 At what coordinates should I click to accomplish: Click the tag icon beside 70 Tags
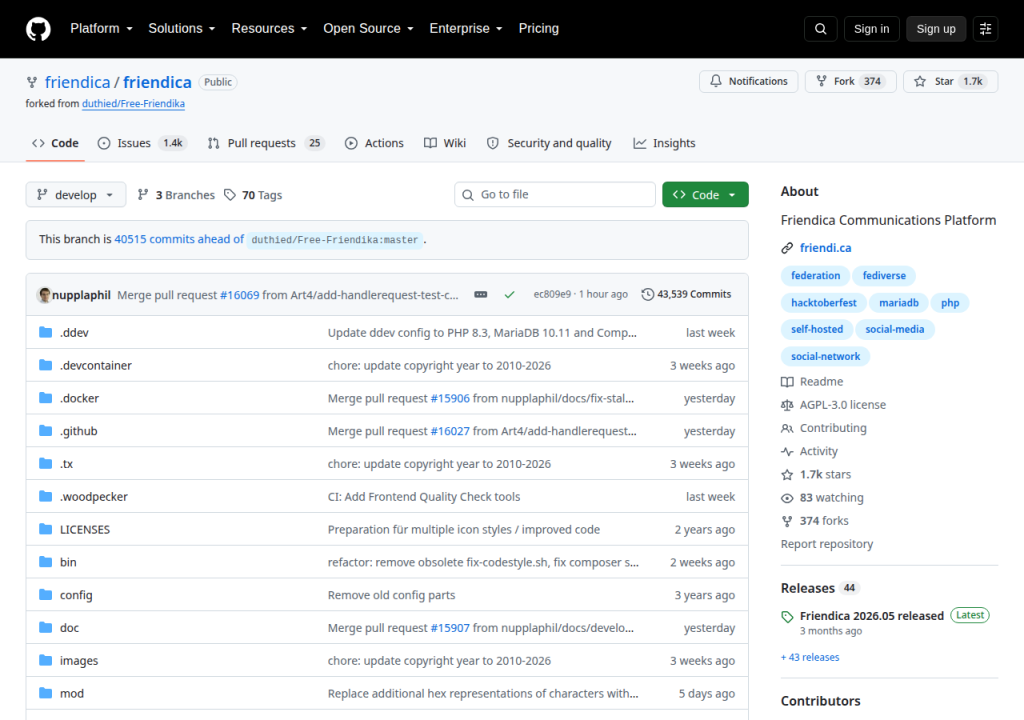click(x=230, y=195)
